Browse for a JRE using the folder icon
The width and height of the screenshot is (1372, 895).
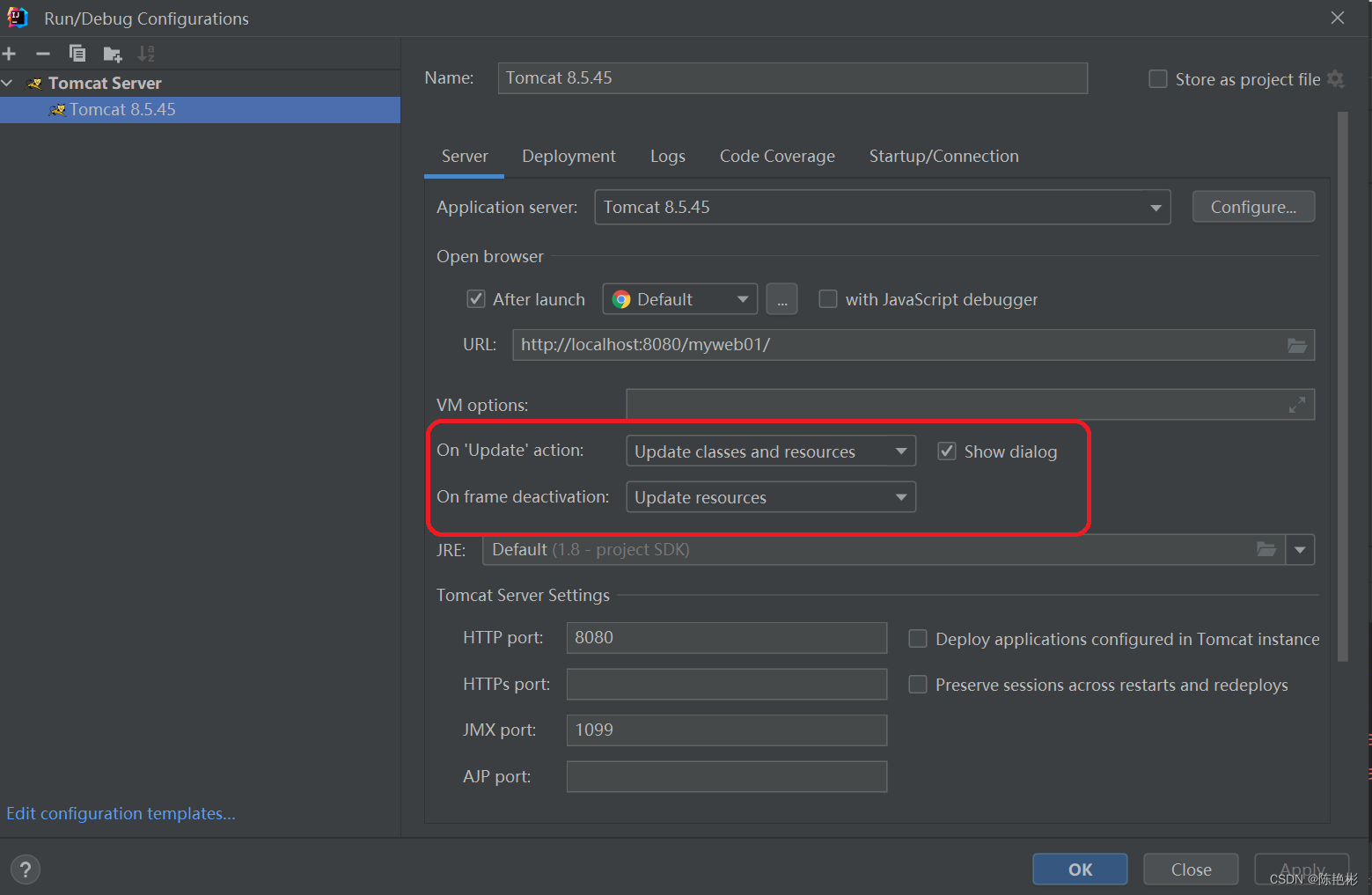[x=1266, y=549]
